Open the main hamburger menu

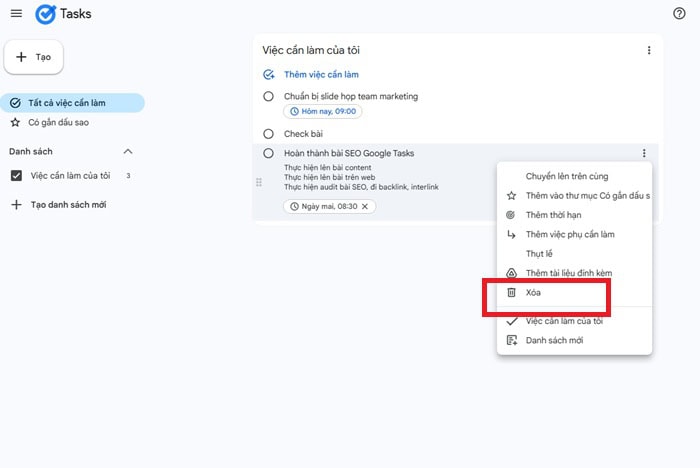click(16, 13)
